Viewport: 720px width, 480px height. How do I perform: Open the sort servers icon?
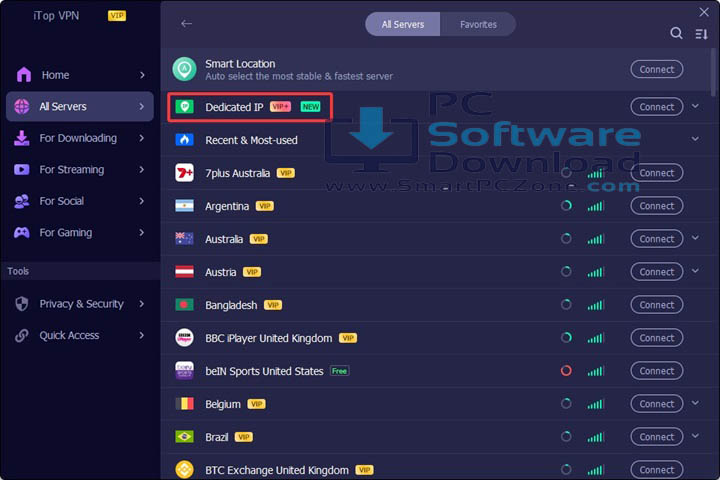701,34
